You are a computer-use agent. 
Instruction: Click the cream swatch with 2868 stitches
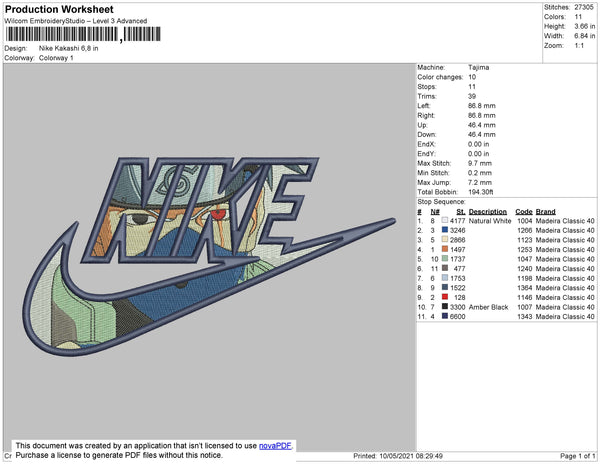tap(445, 239)
